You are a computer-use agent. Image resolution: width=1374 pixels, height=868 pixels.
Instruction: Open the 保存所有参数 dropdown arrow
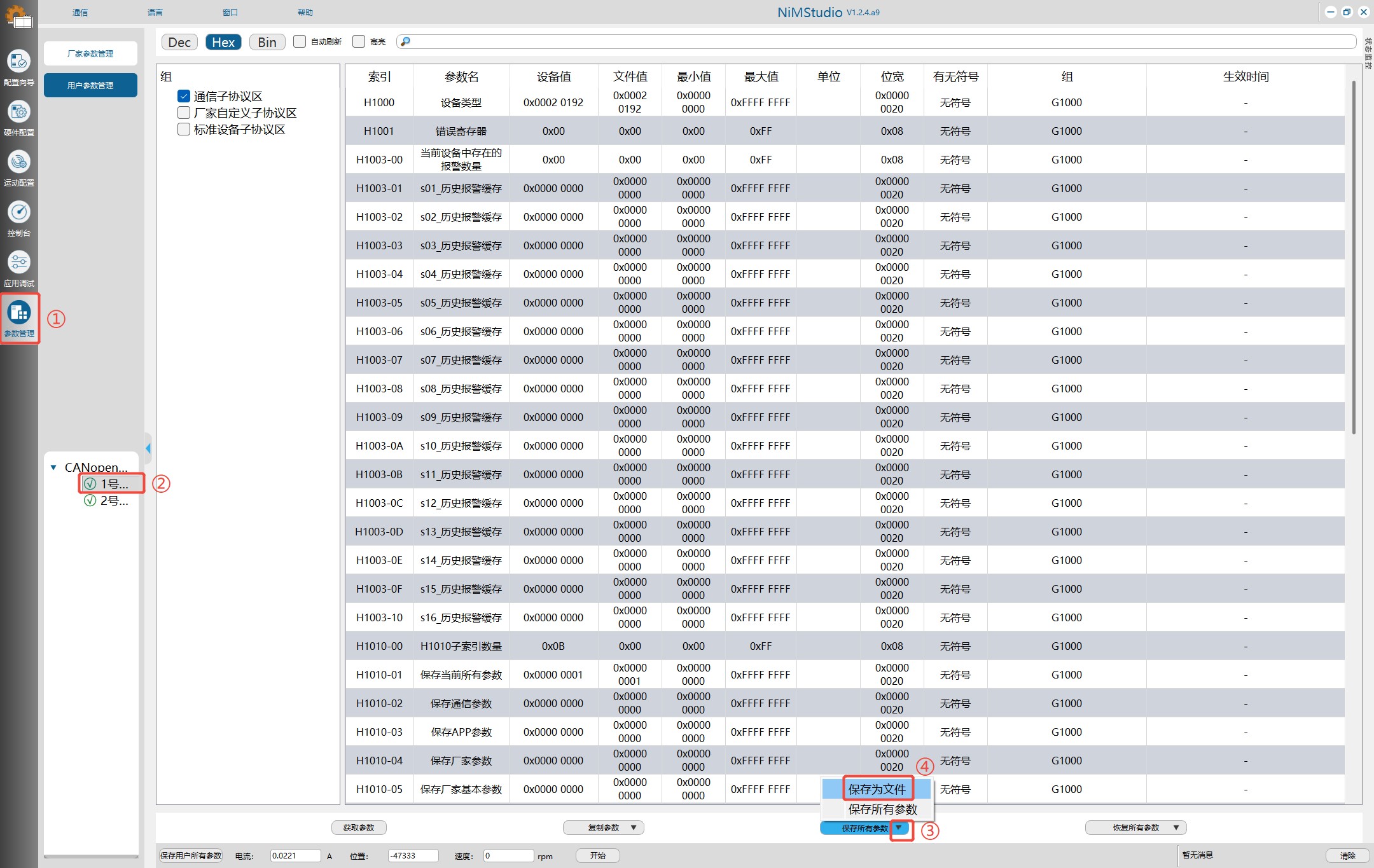[899, 827]
